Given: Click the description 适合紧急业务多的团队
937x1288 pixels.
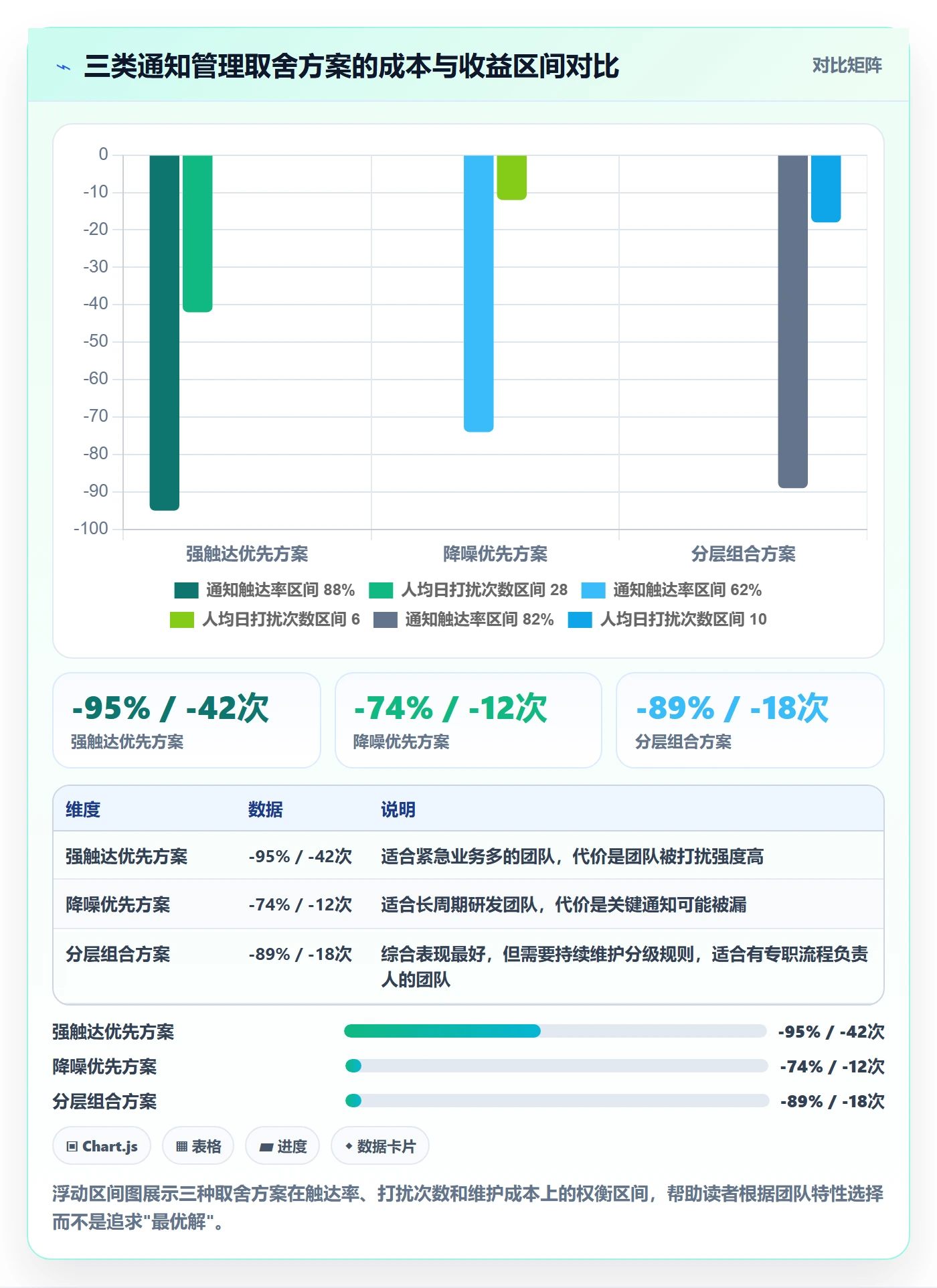Looking at the screenshot, I should coord(572,856).
